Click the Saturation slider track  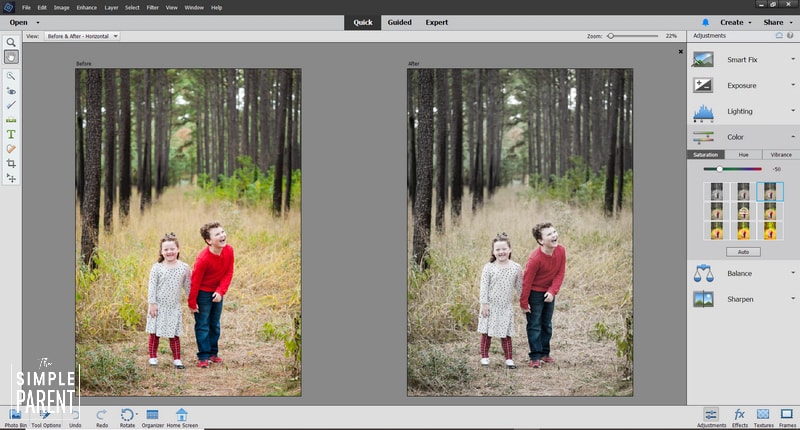[742, 169]
